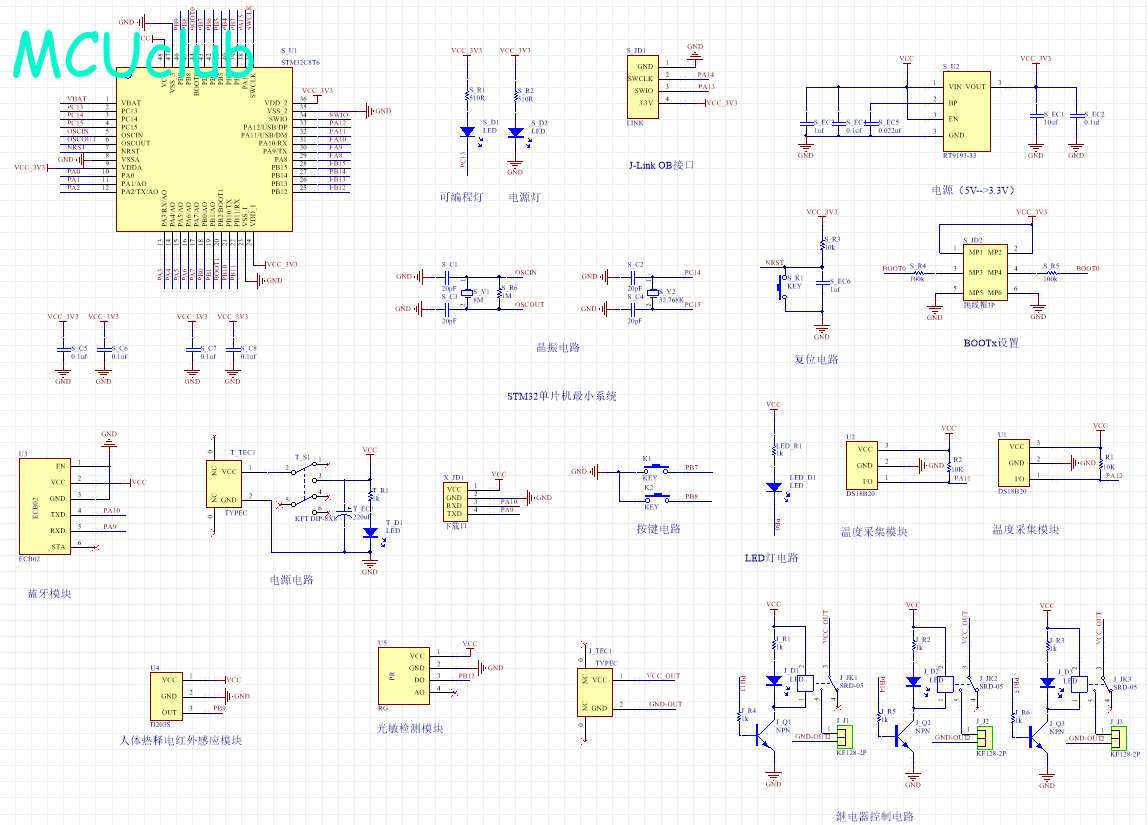This screenshot has height=825, width=1148.
Task: Click the green KF128-2P terminal J_J2
Action: tap(985, 737)
